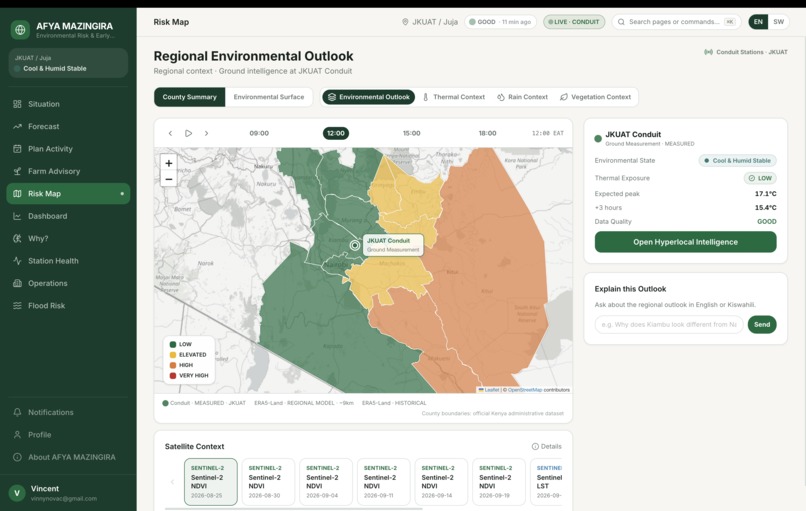Click the AFYA MAZINGIRA globe logo
Screen dimensions: 806x511
(20, 30)
